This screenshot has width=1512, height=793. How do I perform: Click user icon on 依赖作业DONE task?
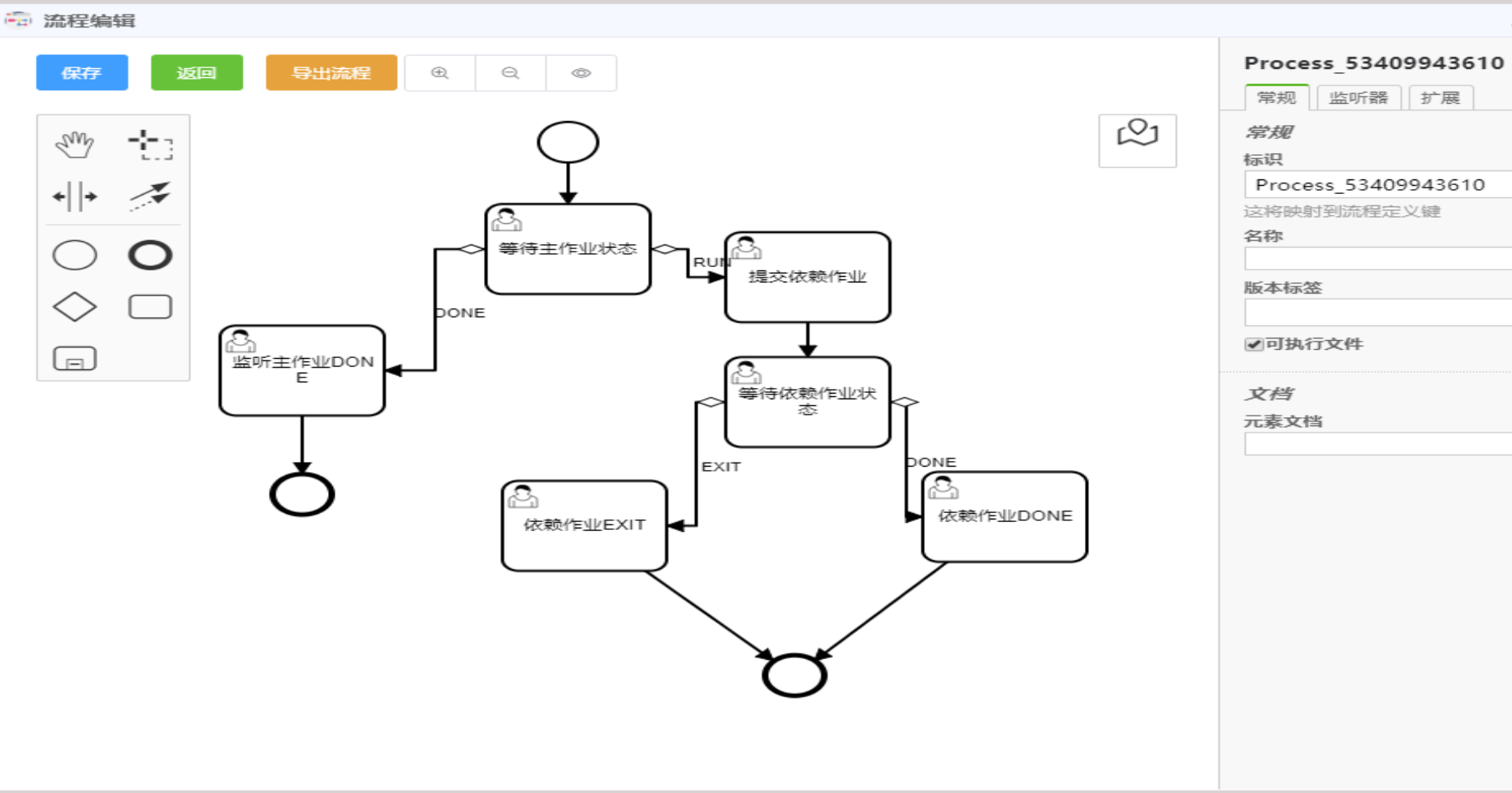pyautogui.click(x=944, y=488)
